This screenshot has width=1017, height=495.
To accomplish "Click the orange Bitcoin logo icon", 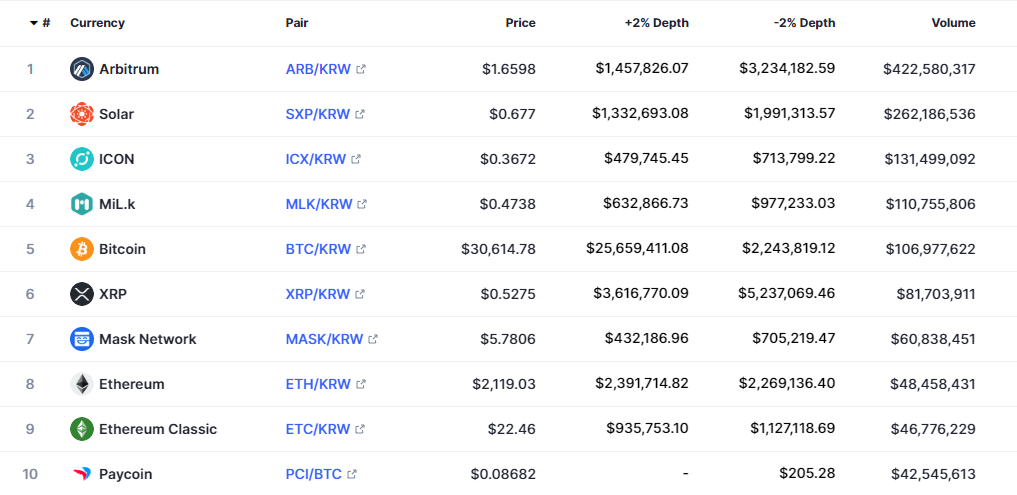I will click(82, 249).
